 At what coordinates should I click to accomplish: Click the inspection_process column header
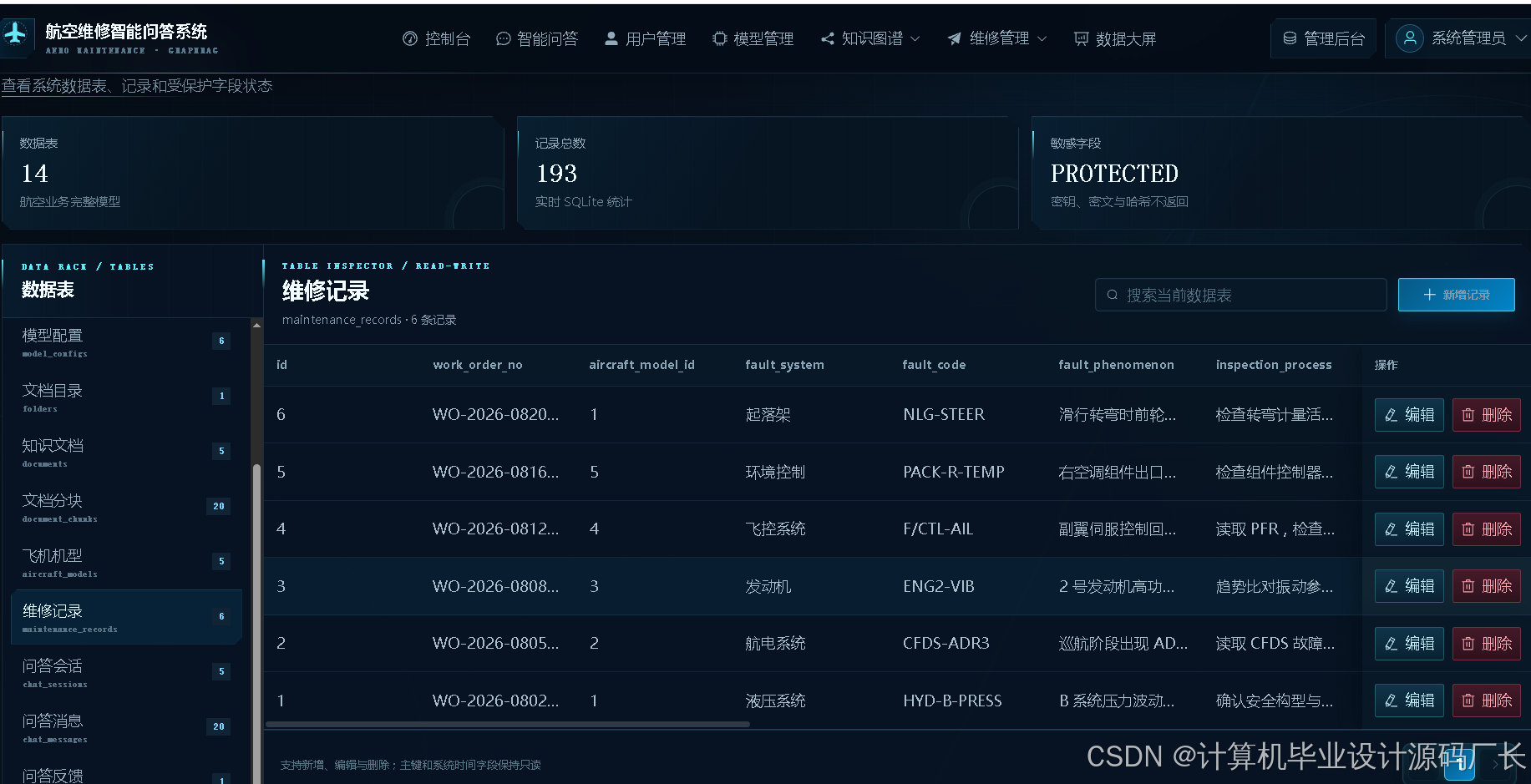coord(1274,365)
